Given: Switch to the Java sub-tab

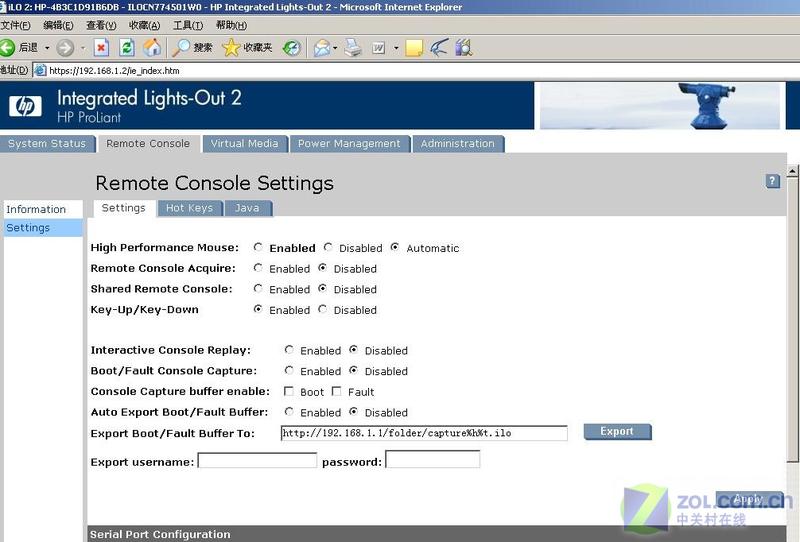Looking at the screenshot, I should (247, 208).
